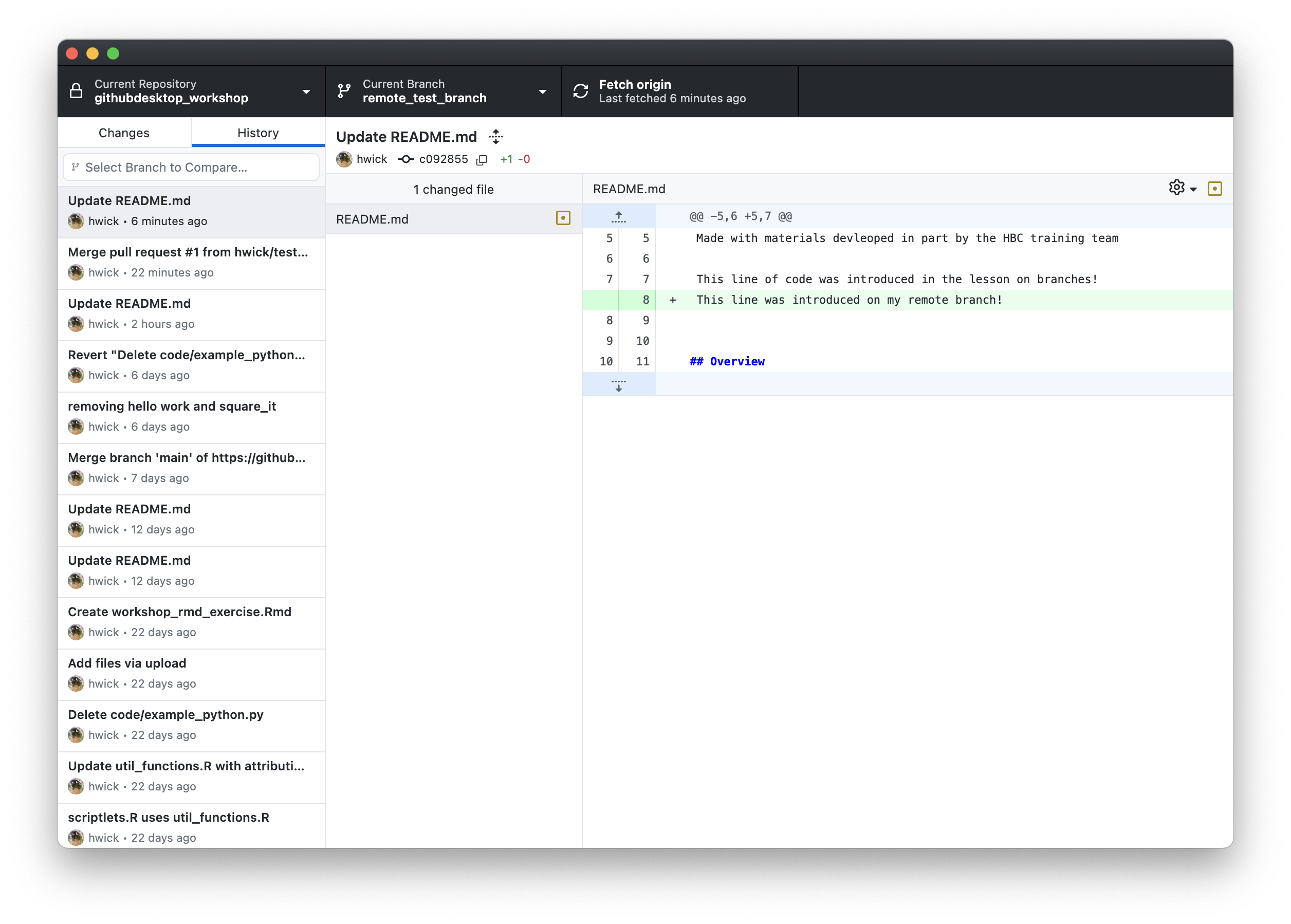Click the '1 changed file' header
This screenshot has width=1291, height=924.
[453, 190]
